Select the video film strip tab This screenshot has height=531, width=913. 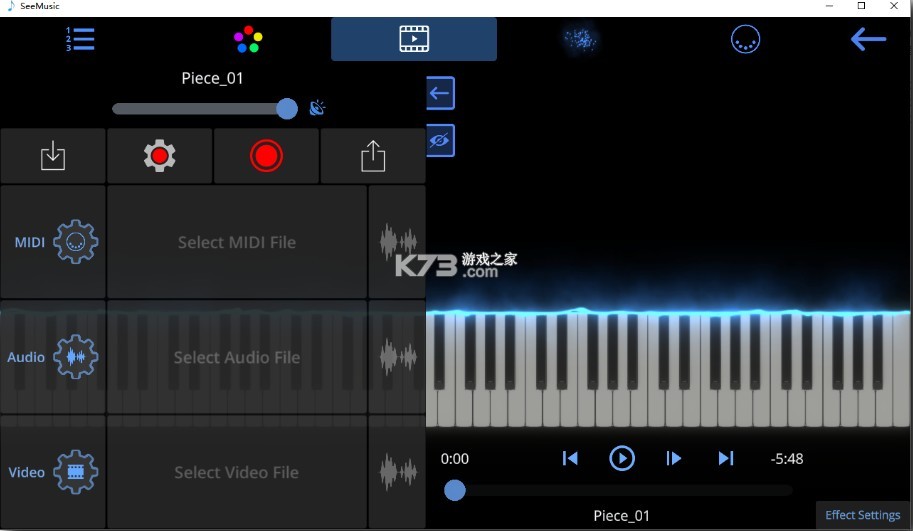tap(414, 39)
